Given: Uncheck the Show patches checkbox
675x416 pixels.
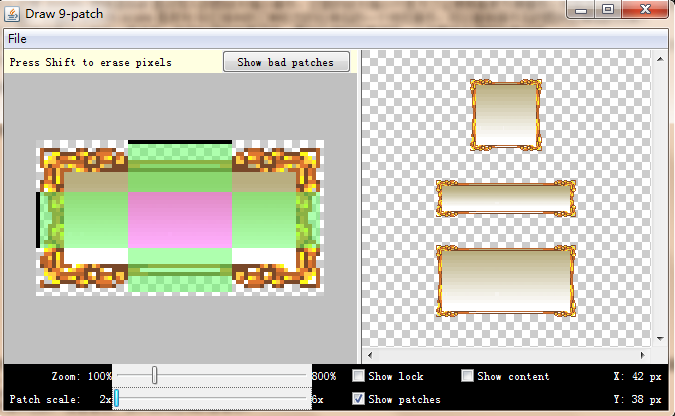Looking at the screenshot, I should point(359,400).
